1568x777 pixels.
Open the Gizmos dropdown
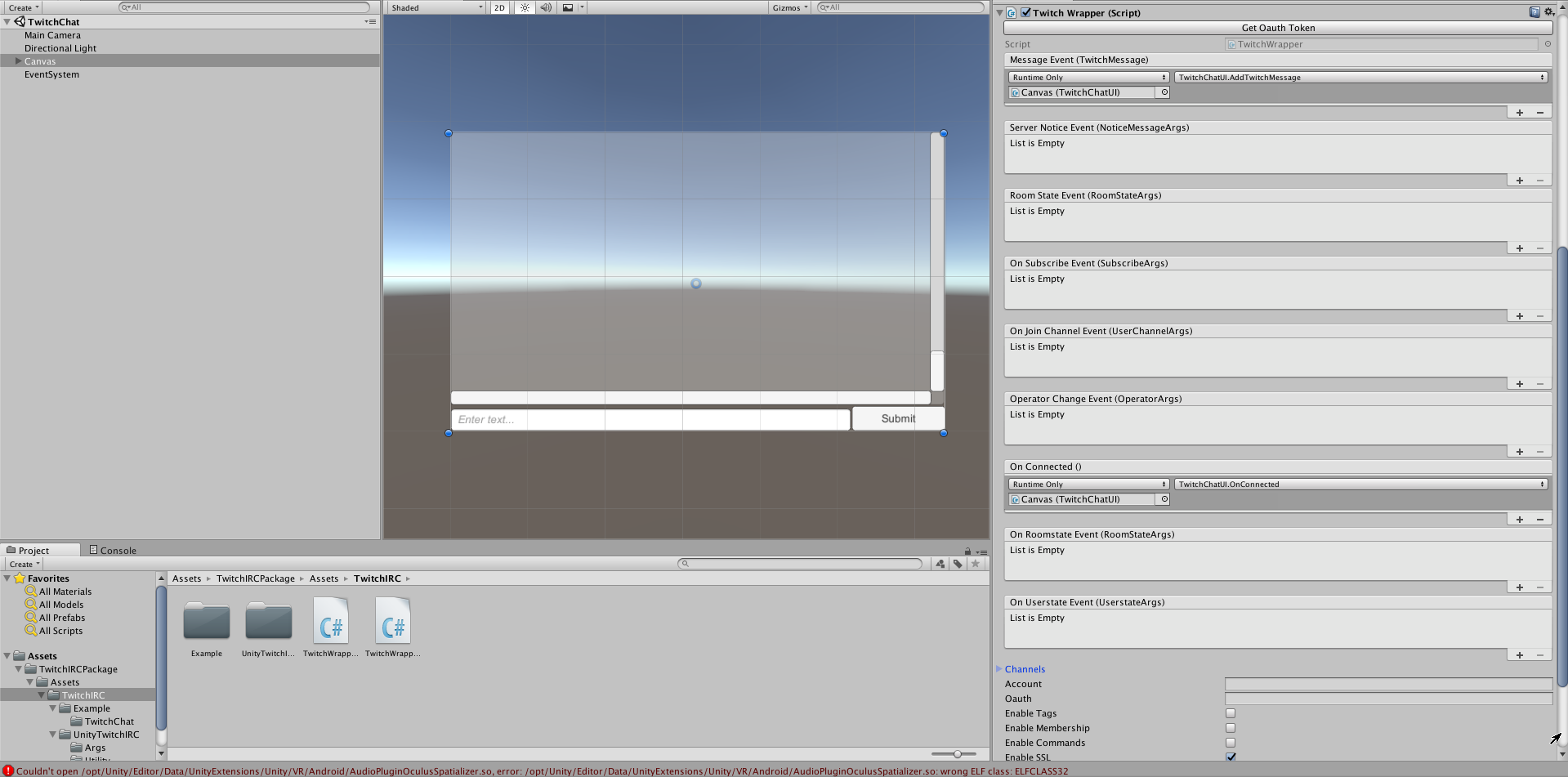click(x=790, y=7)
